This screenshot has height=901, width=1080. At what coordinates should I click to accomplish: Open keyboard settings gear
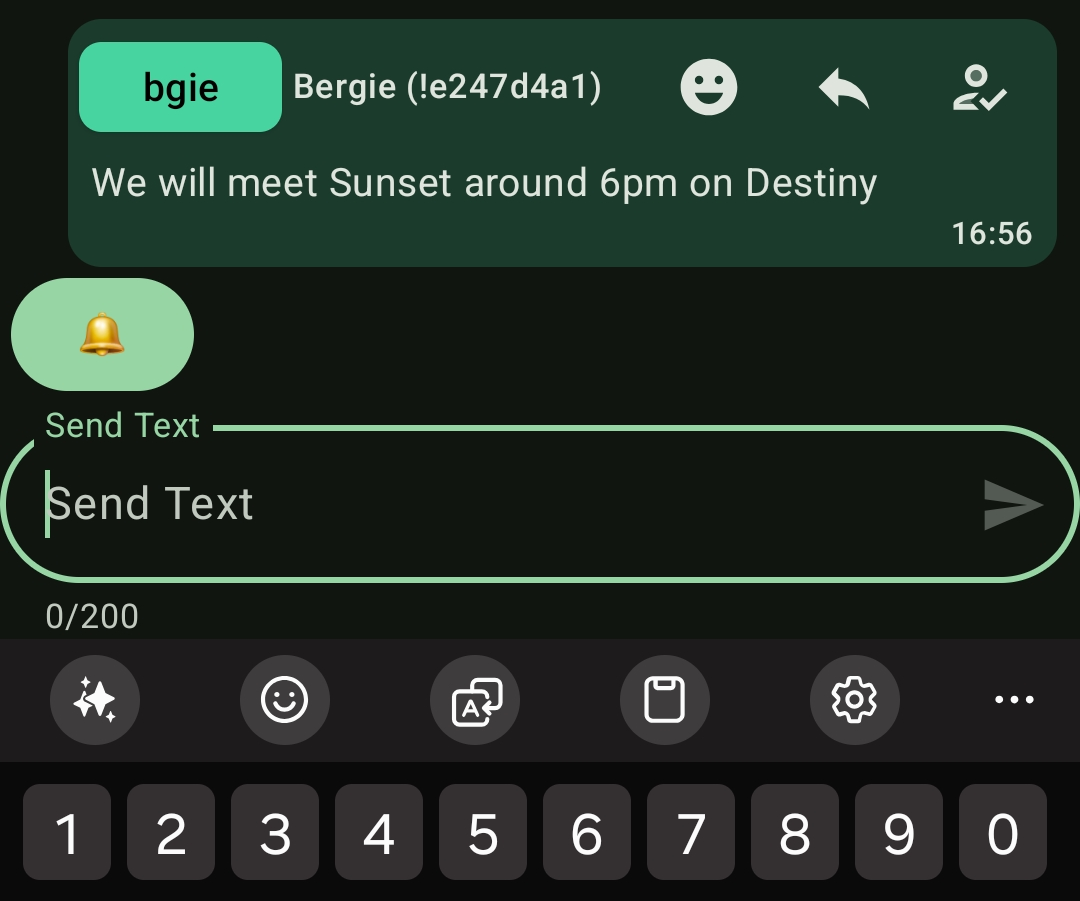click(x=855, y=700)
